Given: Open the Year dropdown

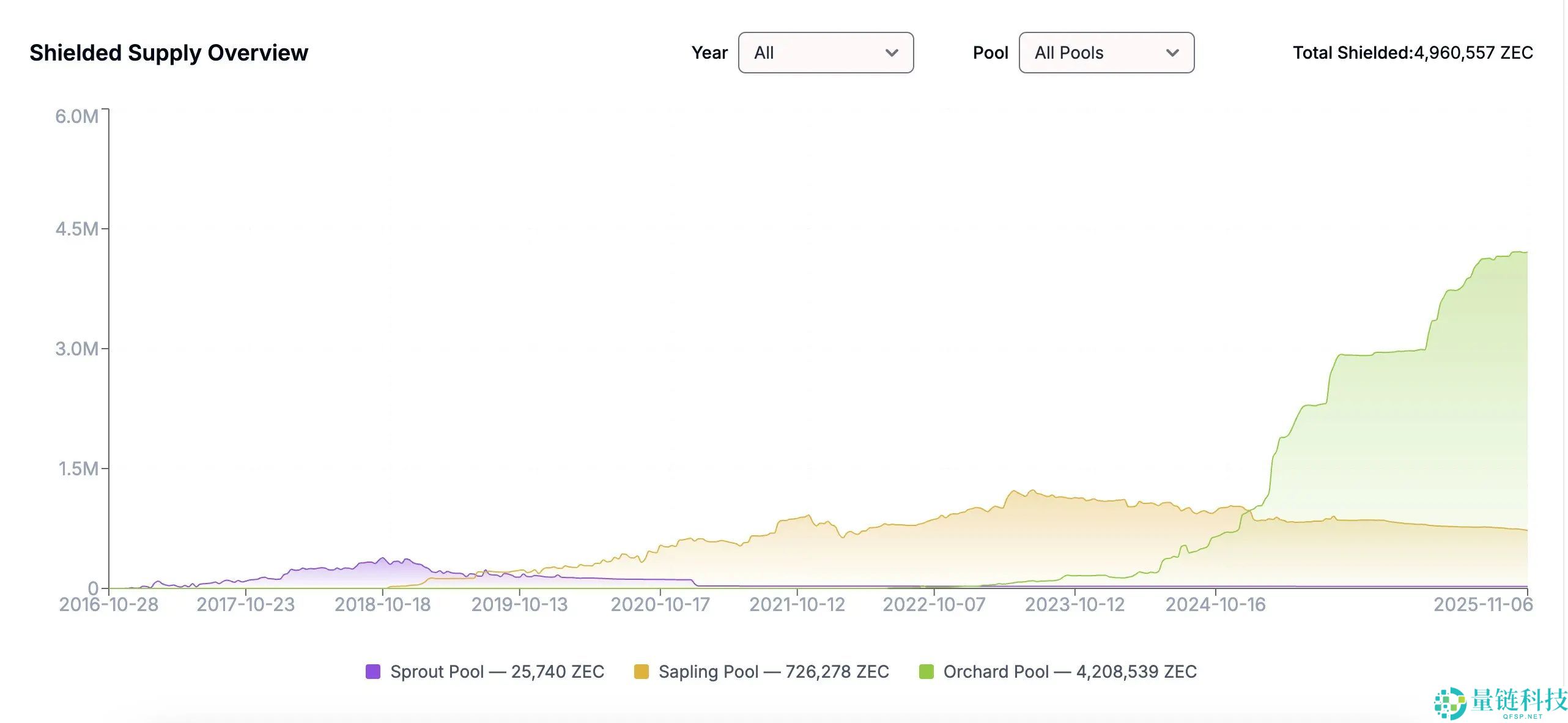Looking at the screenshot, I should pyautogui.click(x=825, y=53).
